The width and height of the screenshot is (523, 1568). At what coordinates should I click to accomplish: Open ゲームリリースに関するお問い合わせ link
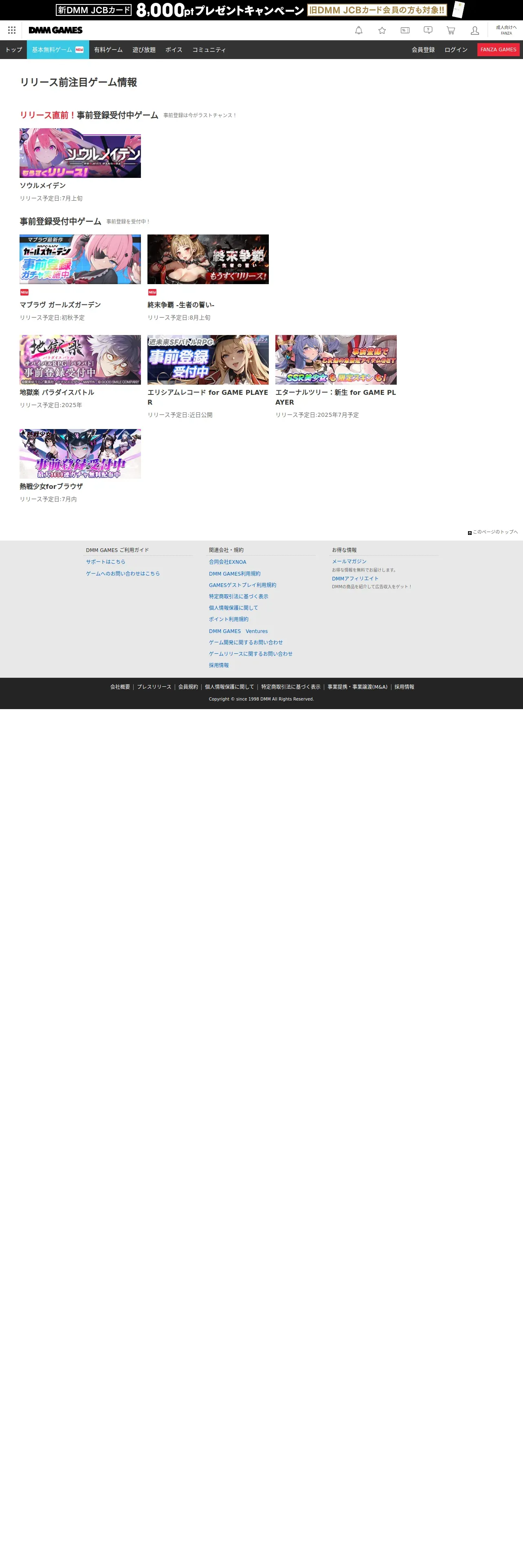click(x=251, y=654)
